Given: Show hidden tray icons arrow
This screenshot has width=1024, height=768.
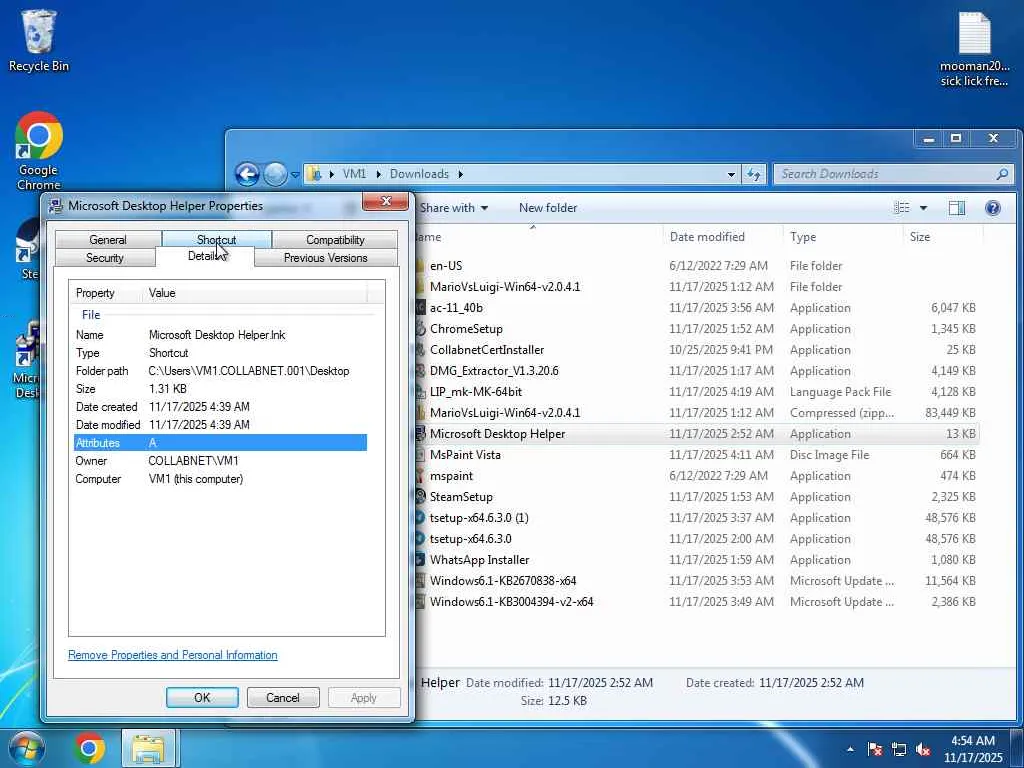Looking at the screenshot, I should coord(850,750).
